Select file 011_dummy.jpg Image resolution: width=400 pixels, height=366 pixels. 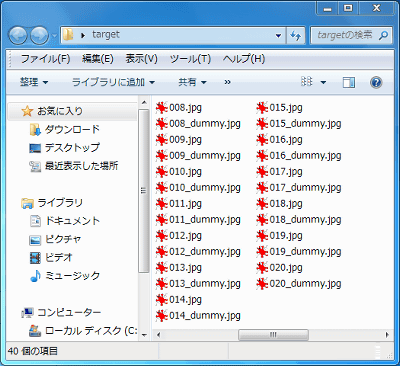pos(198,220)
